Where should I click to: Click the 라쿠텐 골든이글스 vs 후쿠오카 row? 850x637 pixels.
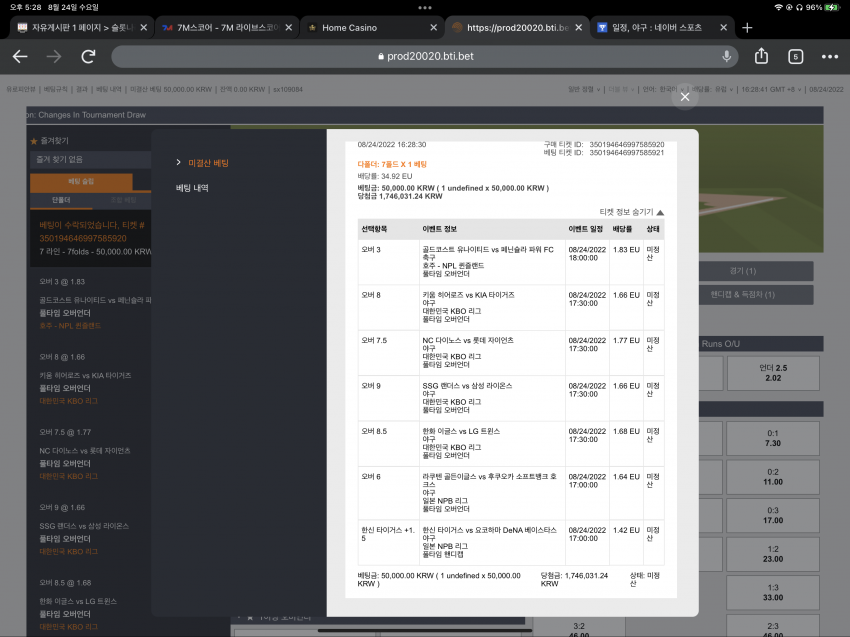pyautogui.click(x=511, y=493)
